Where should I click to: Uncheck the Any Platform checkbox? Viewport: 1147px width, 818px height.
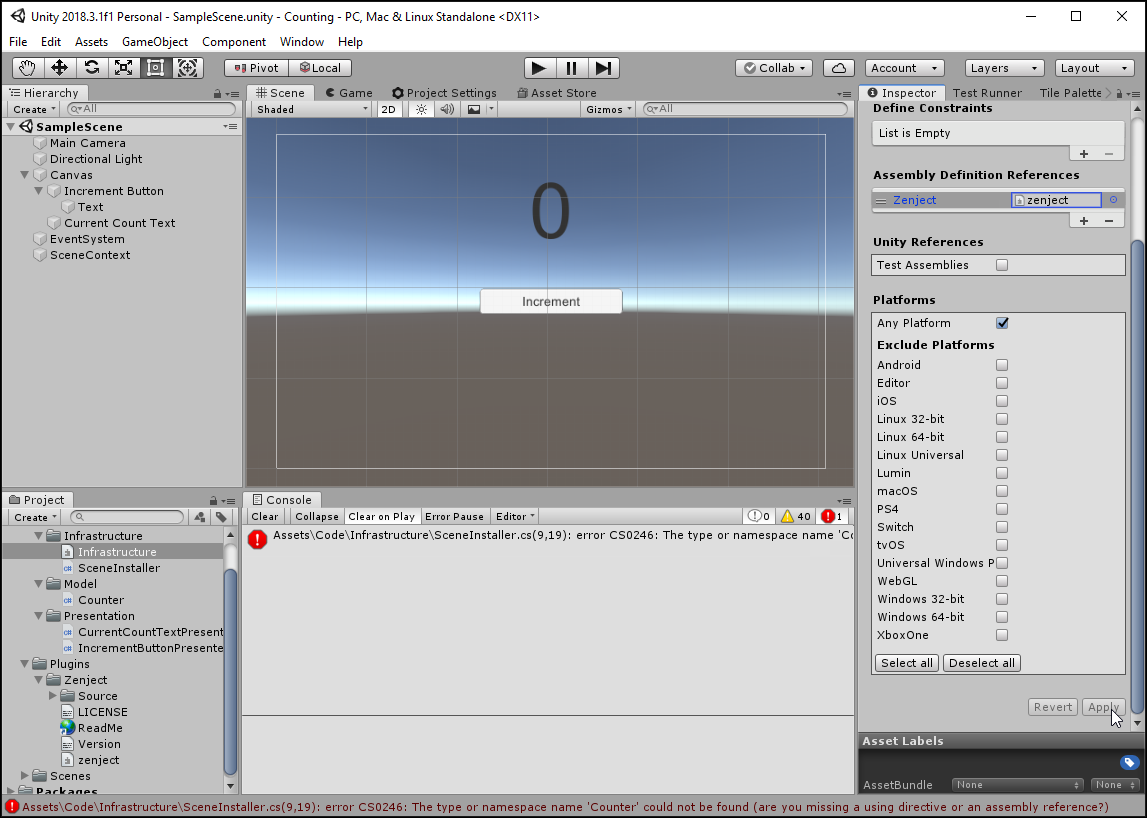click(1002, 323)
